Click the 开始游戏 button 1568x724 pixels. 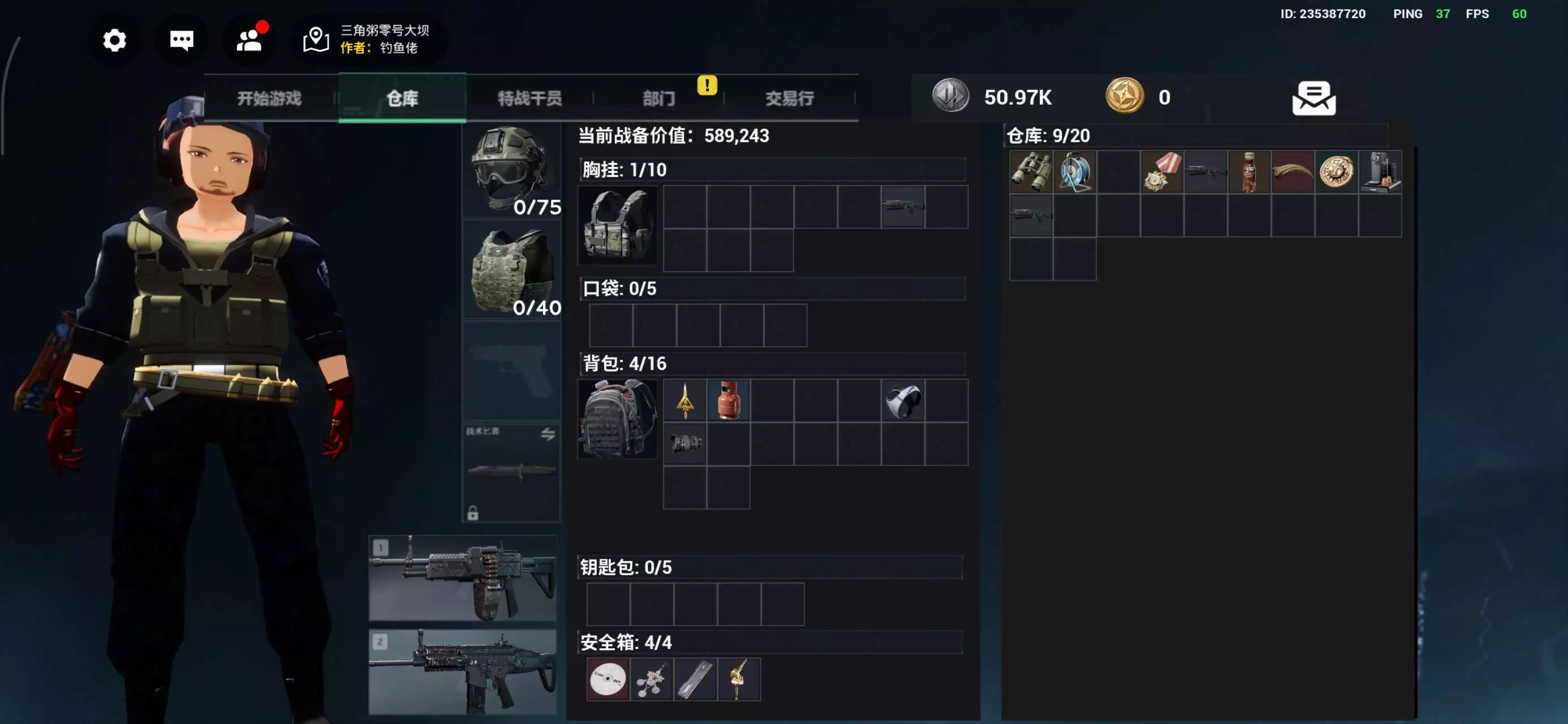(269, 98)
